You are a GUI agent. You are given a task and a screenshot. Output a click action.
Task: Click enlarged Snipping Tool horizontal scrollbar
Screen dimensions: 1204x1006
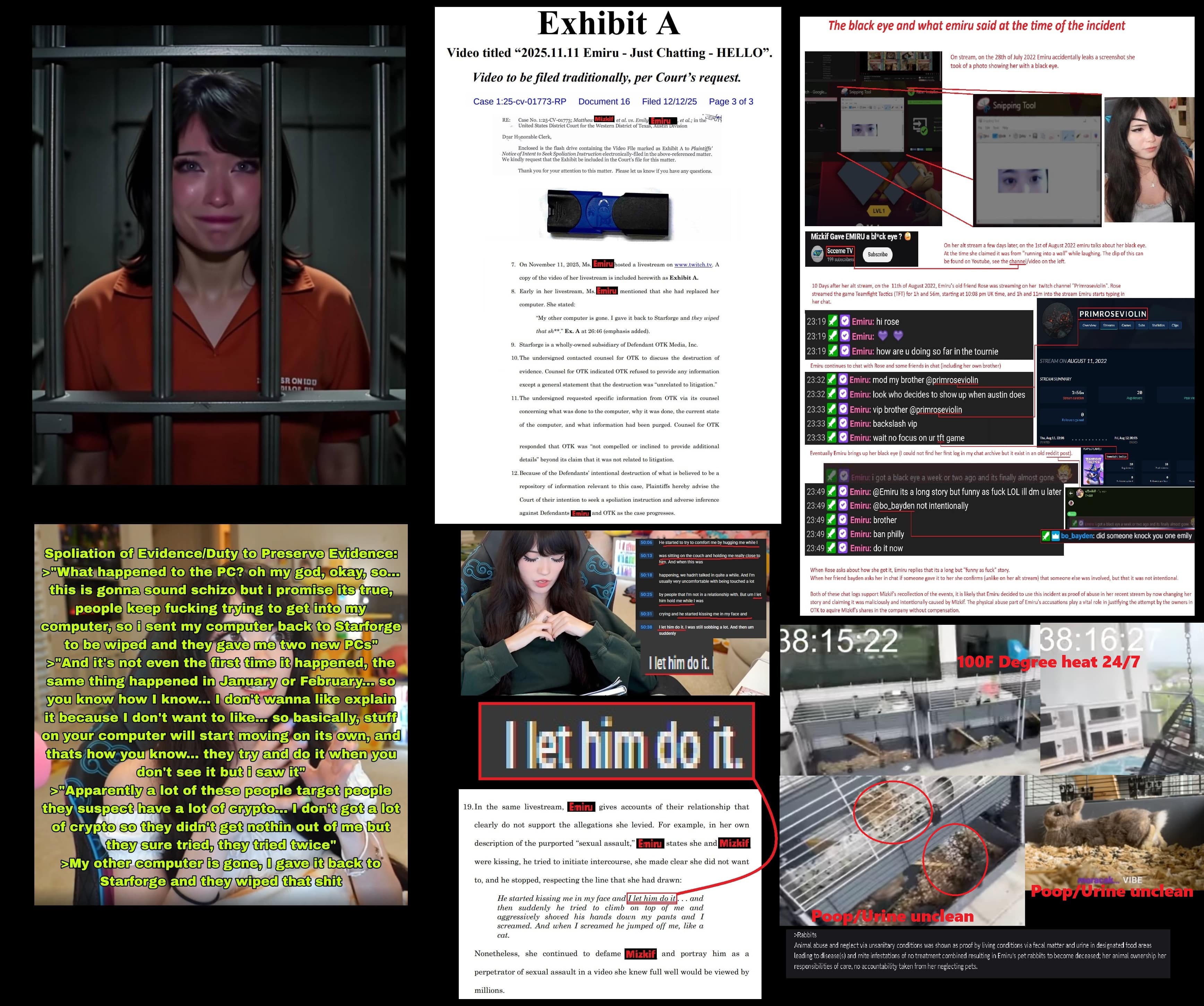tap(1043, 221)
